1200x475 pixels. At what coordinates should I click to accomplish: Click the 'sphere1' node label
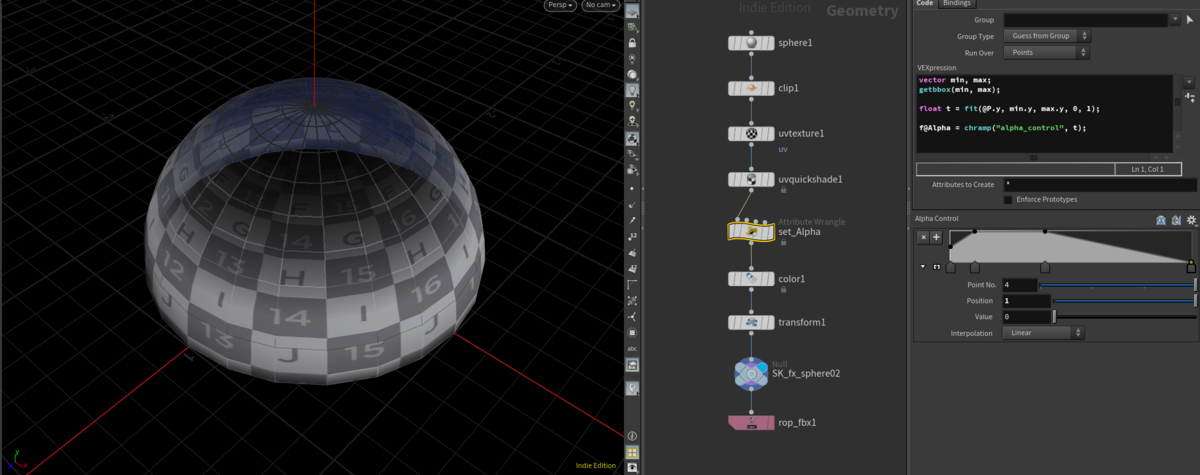(796, 43)
